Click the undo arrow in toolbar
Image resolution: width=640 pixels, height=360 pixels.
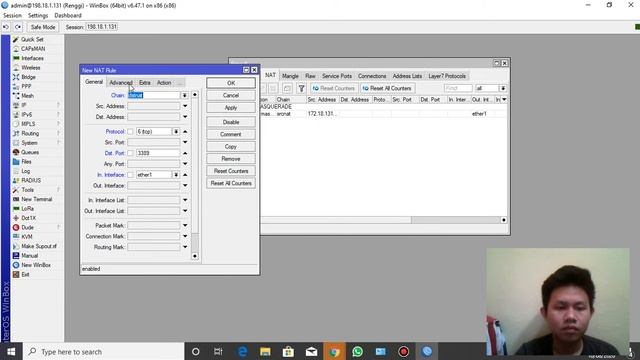pyautogui.click(x=6, y=27)
